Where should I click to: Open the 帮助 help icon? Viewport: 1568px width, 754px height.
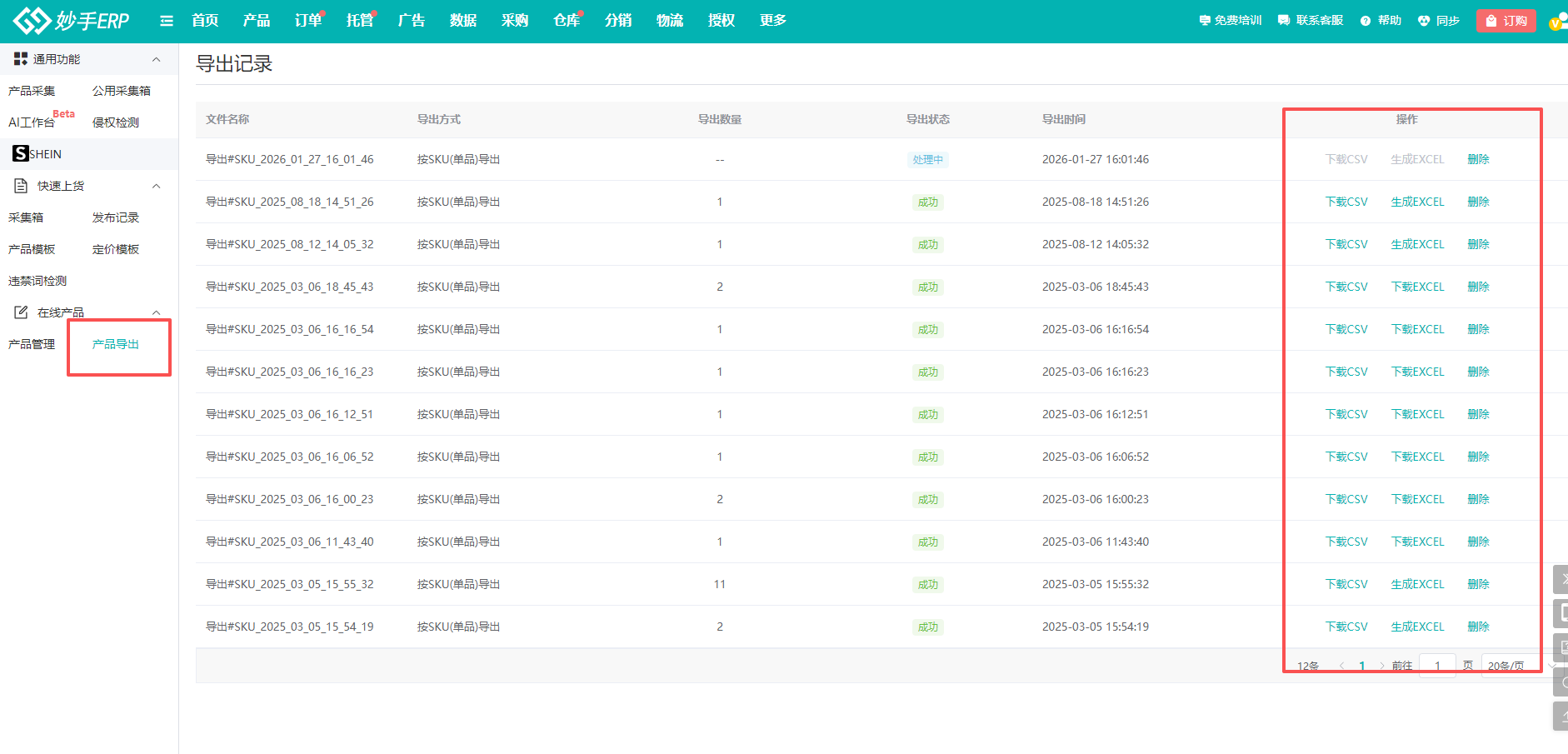tap(1366, 21)
